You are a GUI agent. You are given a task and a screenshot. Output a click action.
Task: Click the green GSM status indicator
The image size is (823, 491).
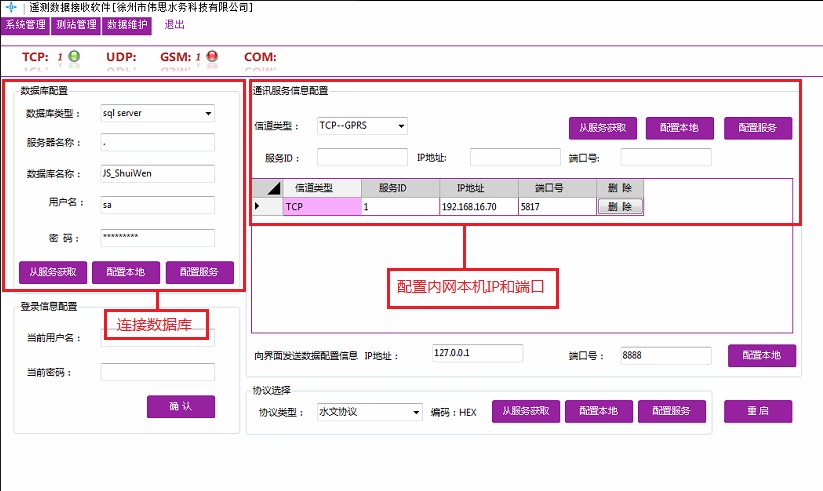[212, 57]
